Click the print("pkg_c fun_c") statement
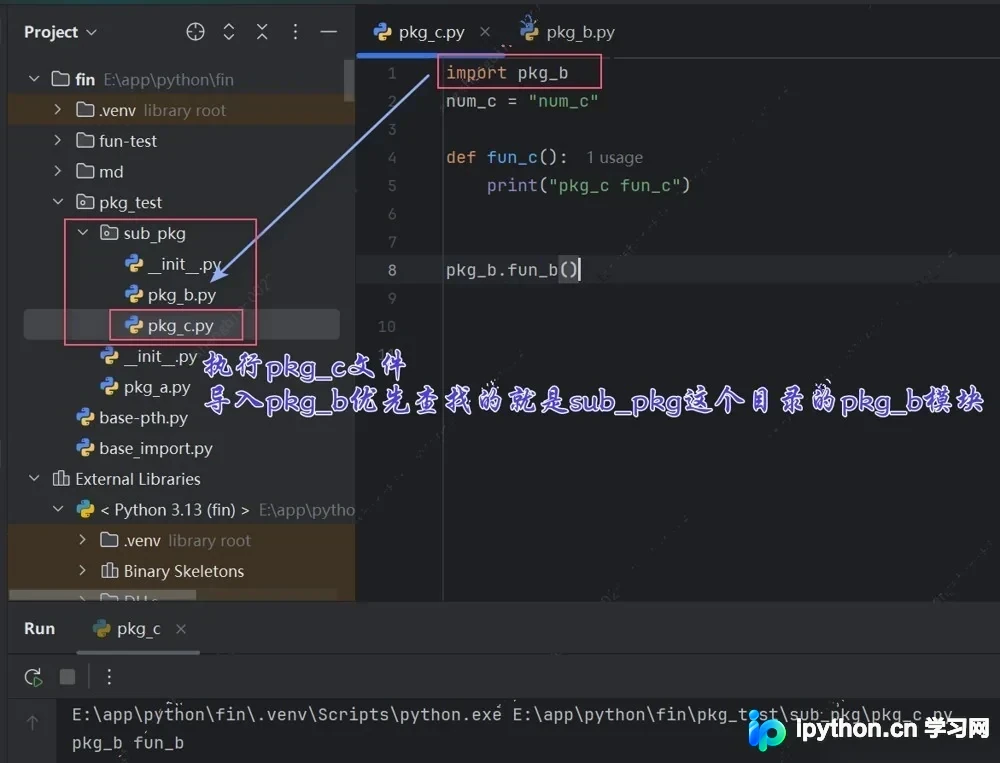This screenshot has width=1000, height=763. click(588, 186)
